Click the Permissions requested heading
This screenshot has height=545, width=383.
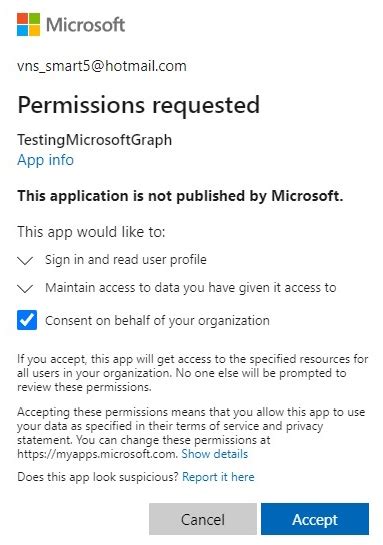coord(139,105)
